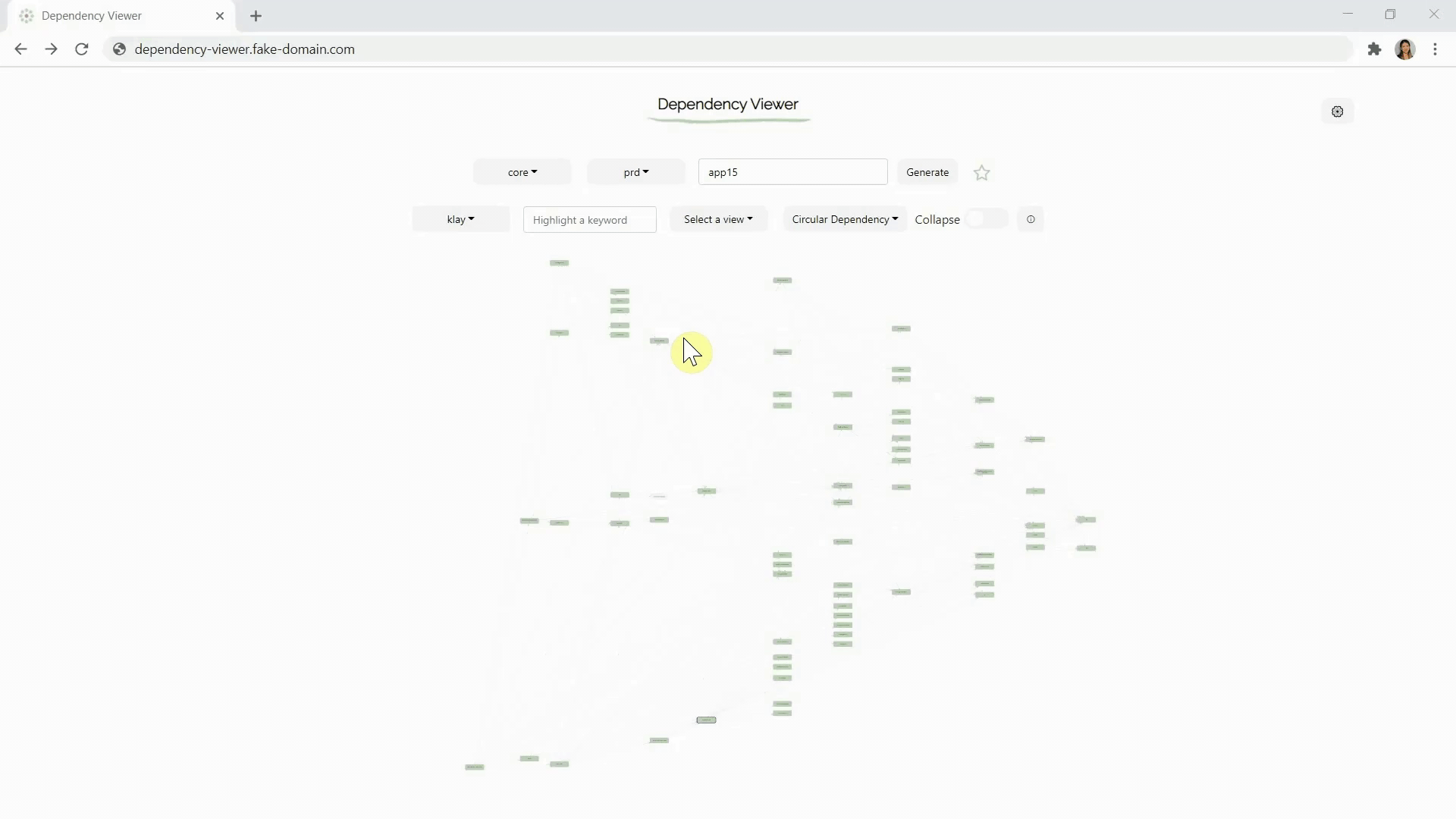Click the settings gear icon
This screenshot has height=819, width=1456.
click(x=1337, y=111)
